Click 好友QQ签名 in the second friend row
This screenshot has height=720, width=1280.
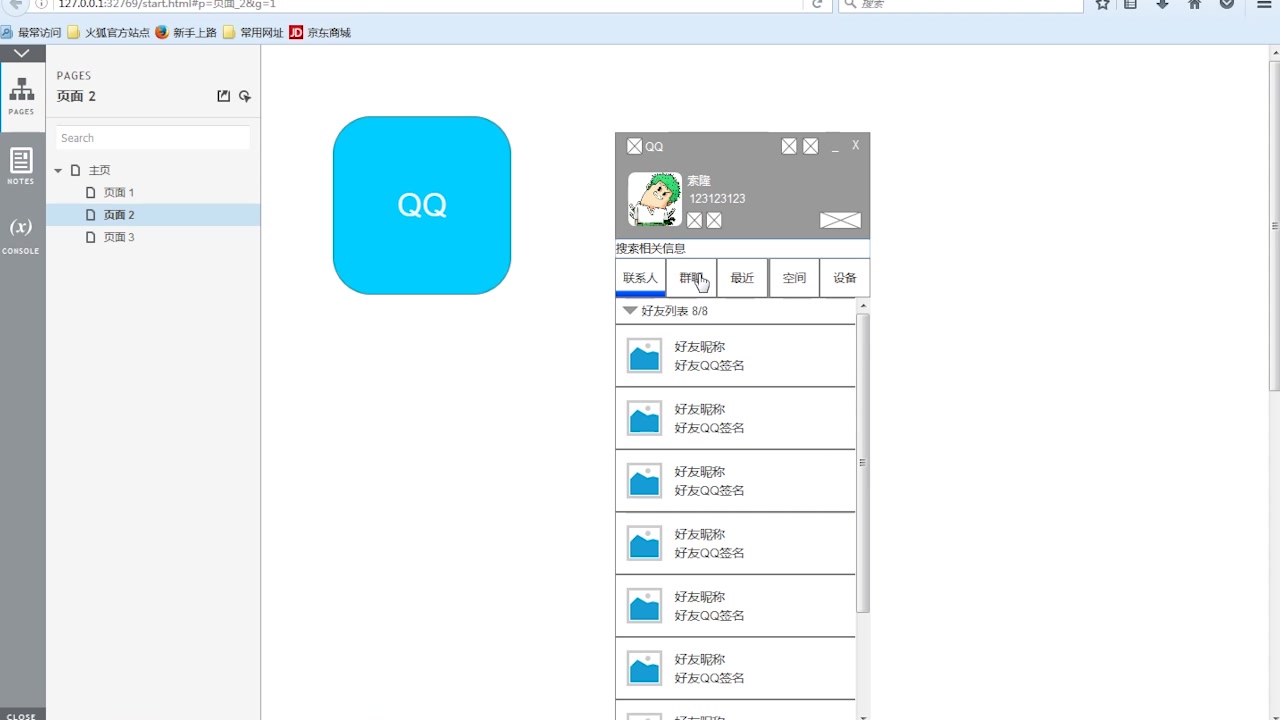[x=709, y=428]
